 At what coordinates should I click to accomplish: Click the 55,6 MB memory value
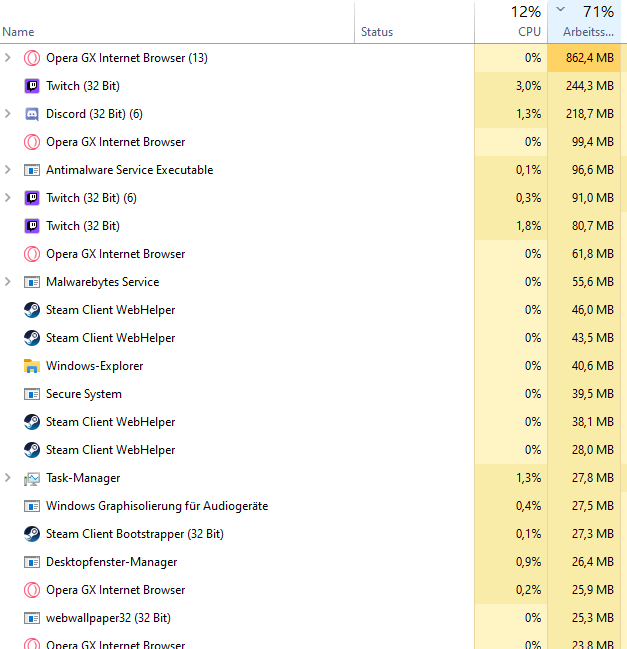pyautogui.click(x=593, y=282)
